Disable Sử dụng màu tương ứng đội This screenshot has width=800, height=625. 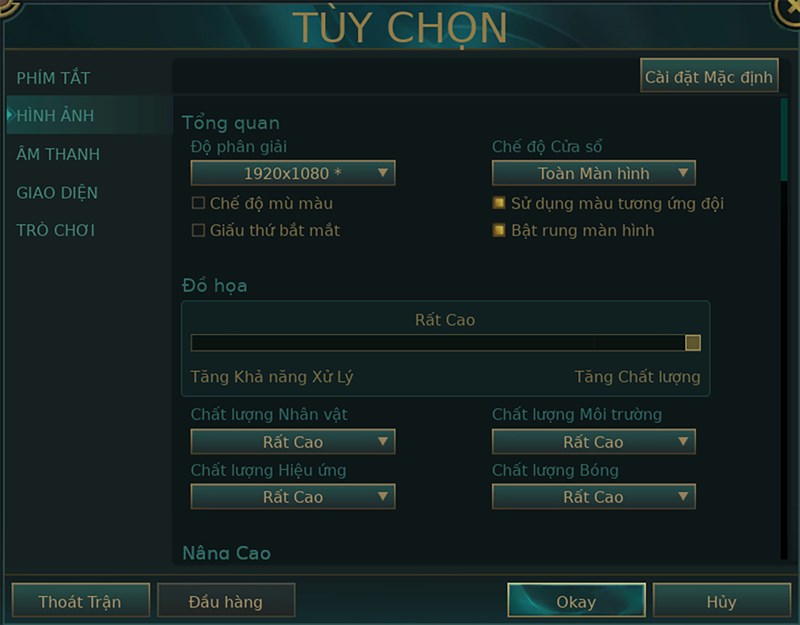(x=499, y=204)
